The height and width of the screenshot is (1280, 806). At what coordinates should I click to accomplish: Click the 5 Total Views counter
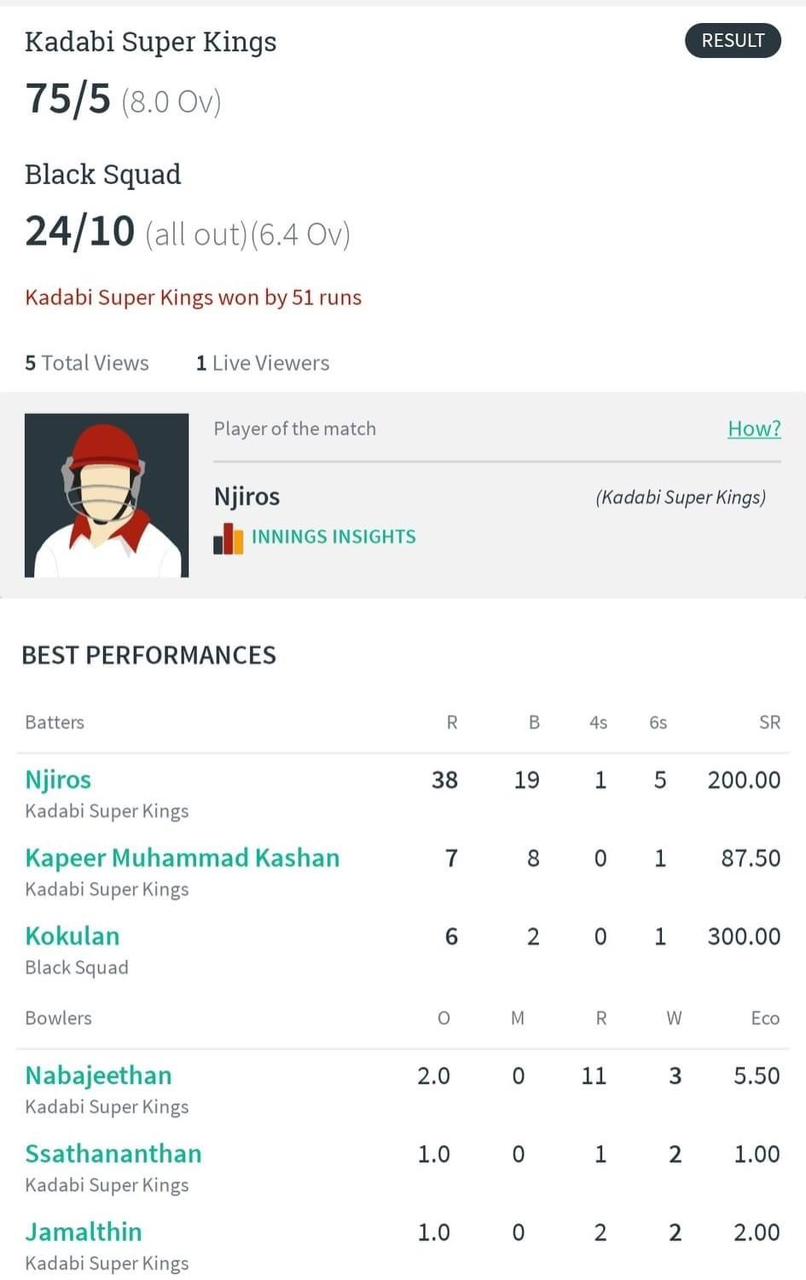87,363
